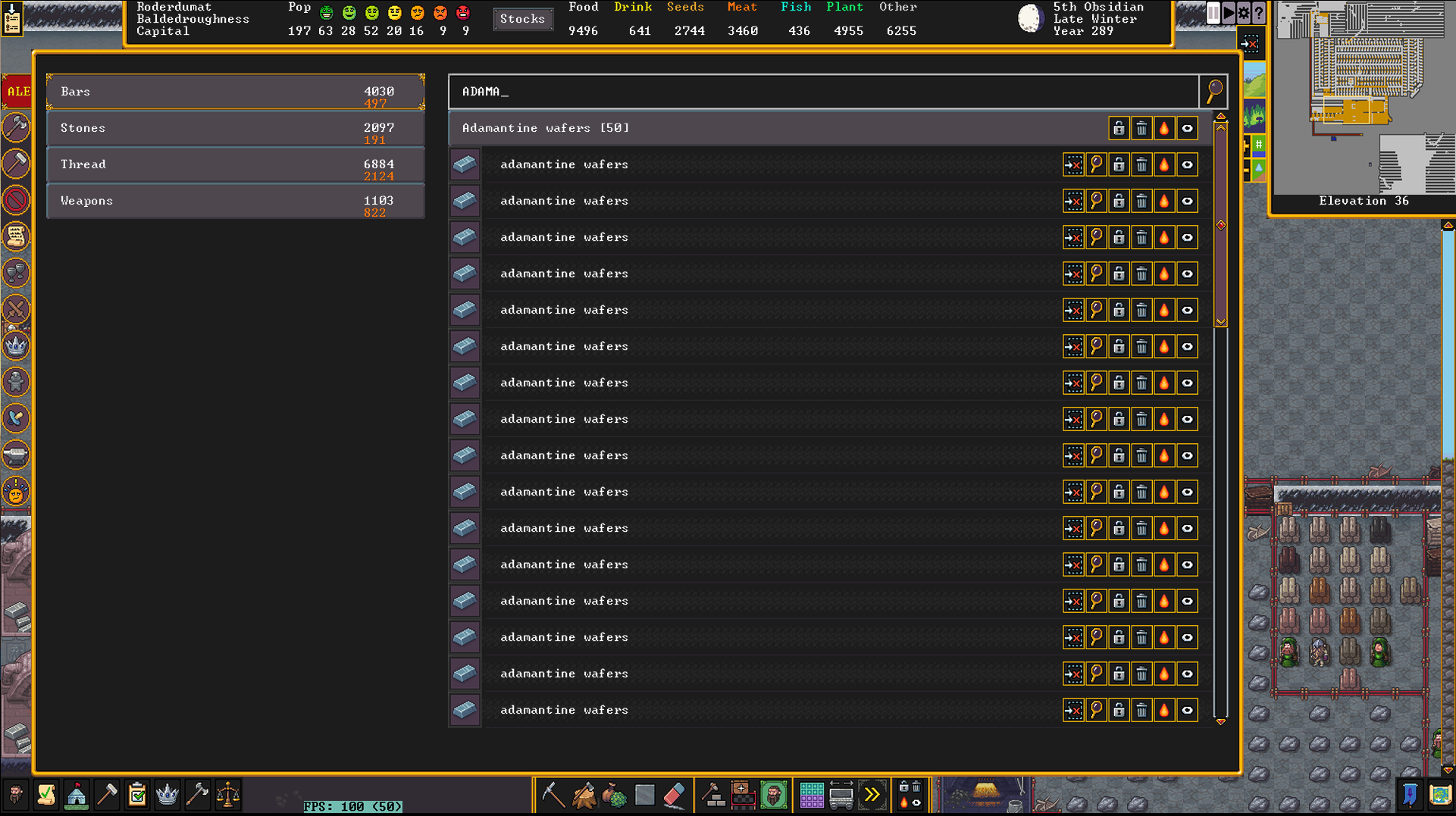Click the map elevation scroll-down arrow

coord(1448,770)
